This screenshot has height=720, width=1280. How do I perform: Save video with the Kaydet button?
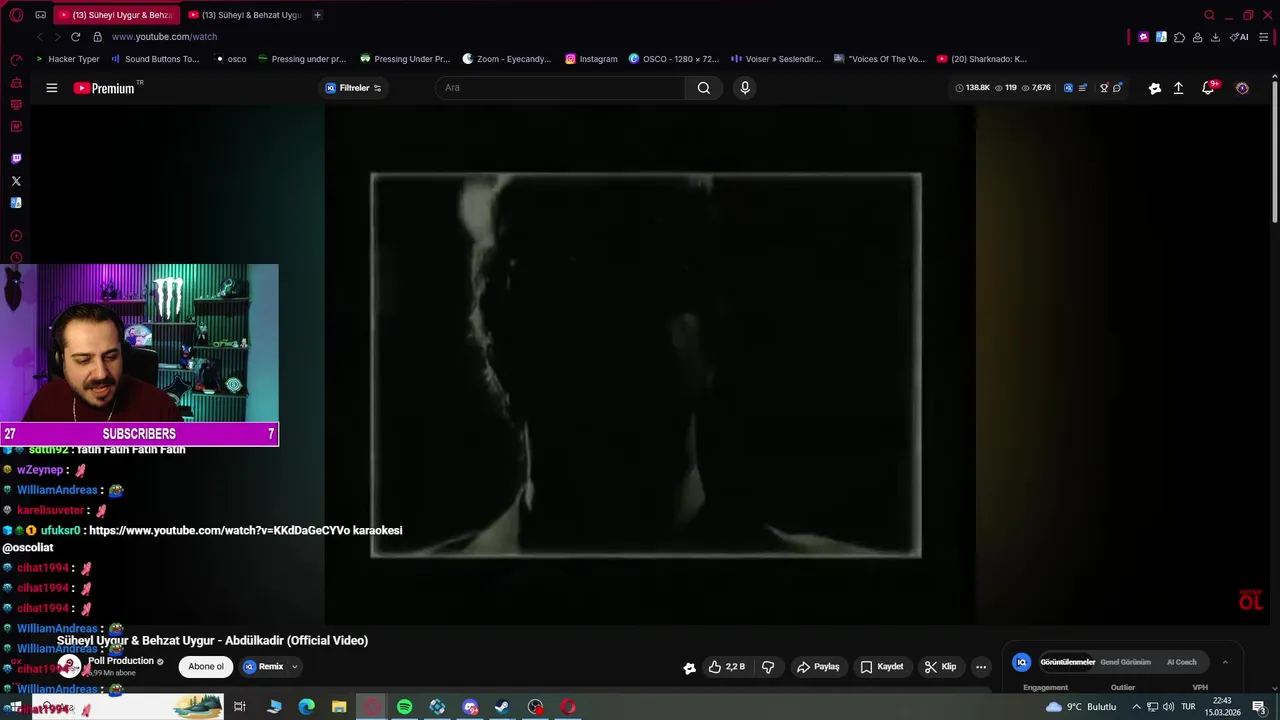click(882, 667)
